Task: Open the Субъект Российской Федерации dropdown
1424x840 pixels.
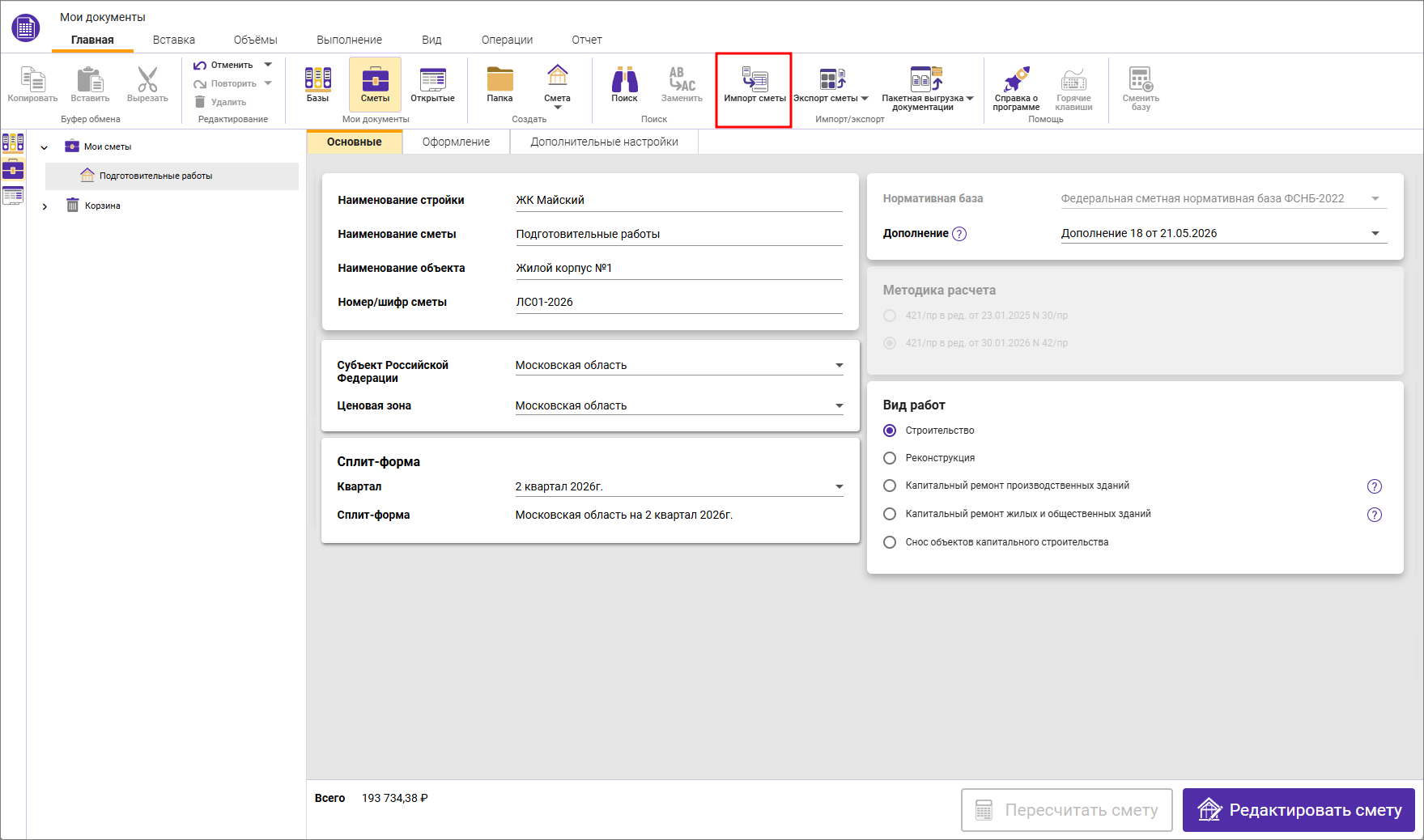Action: pyautogui.click(x=679, y=365)
